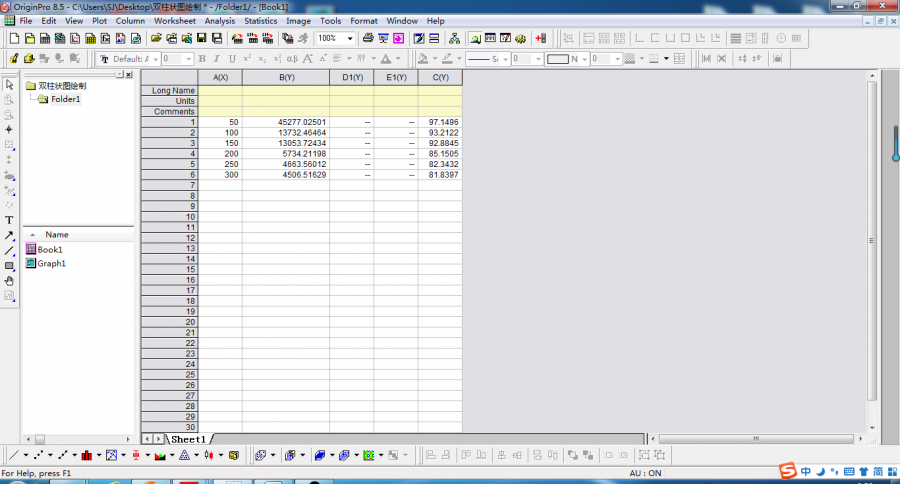Image resolution: width=900 pixels, height=484 pixels.
Task: Open the 100% zoom level dropdown
Action: [349, 38]
